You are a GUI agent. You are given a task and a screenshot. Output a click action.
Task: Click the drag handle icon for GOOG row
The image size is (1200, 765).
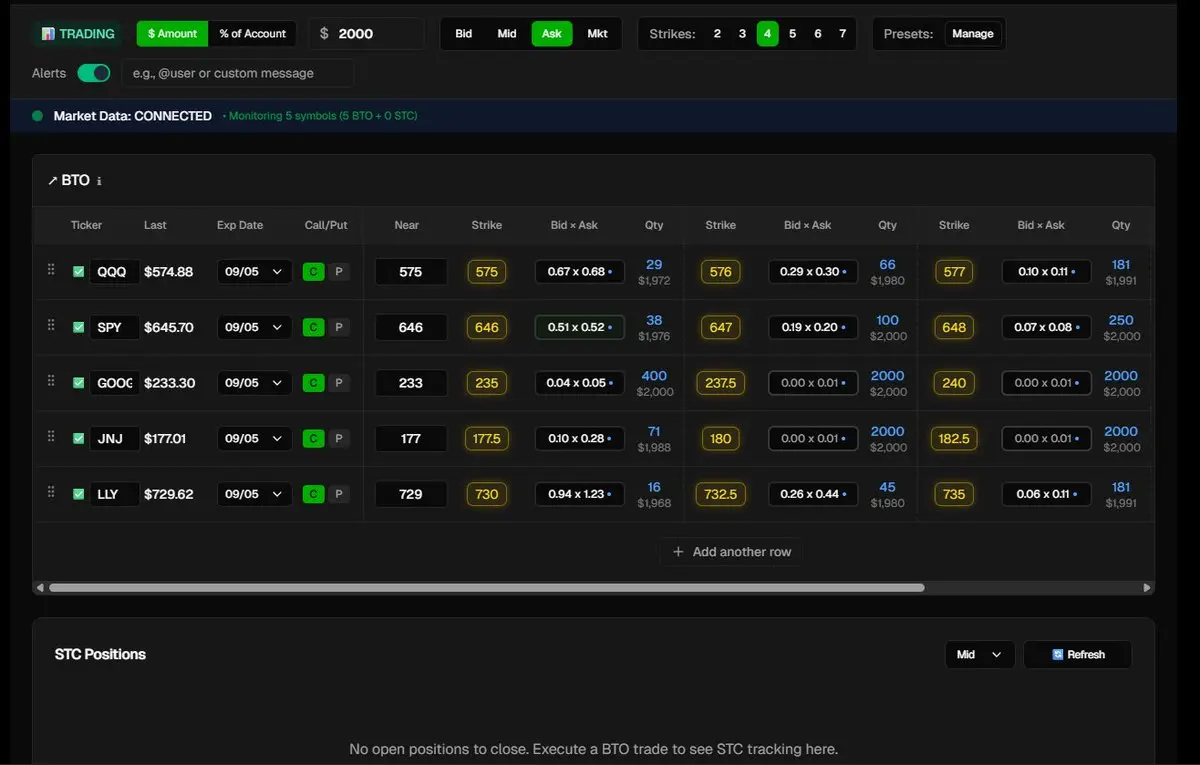[51, 382]
